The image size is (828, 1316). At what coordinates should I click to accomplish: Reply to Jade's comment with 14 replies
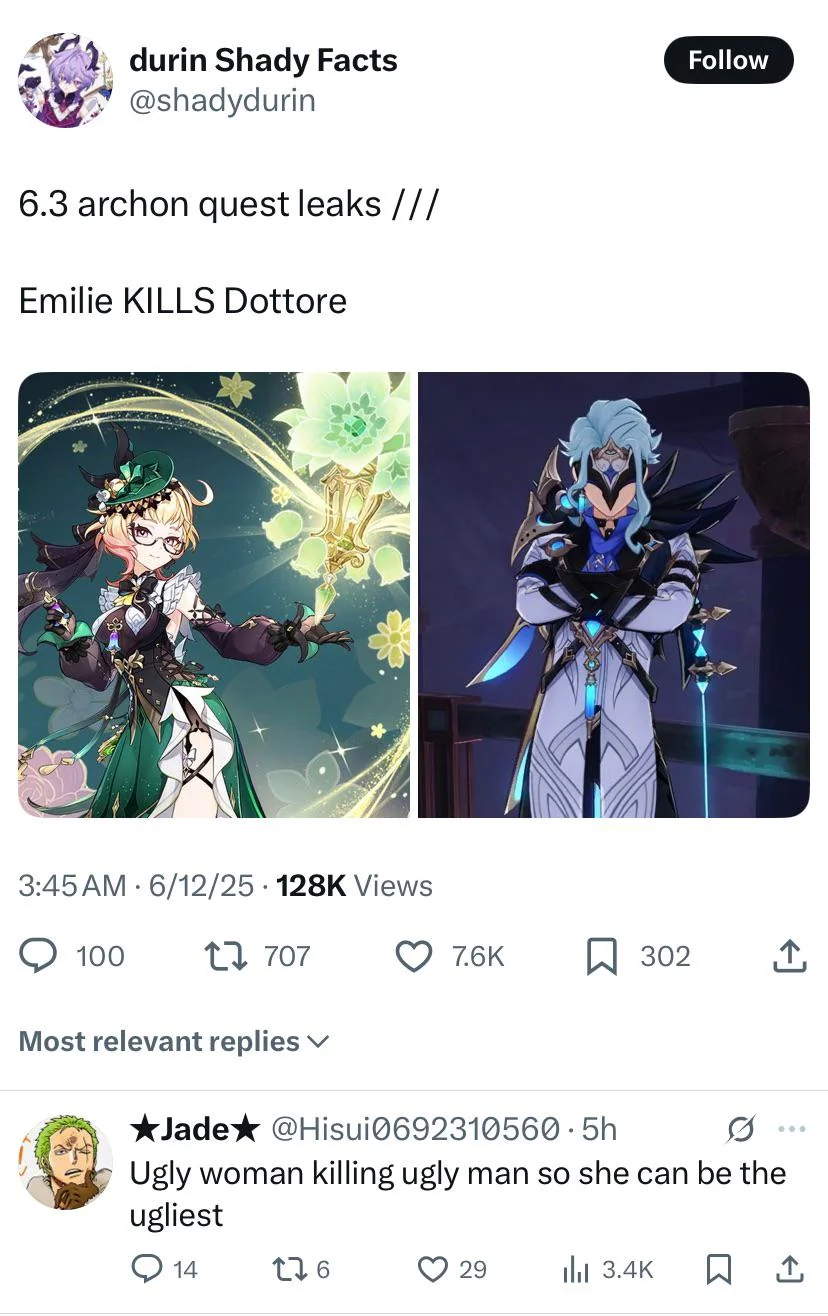point(149,1269)
